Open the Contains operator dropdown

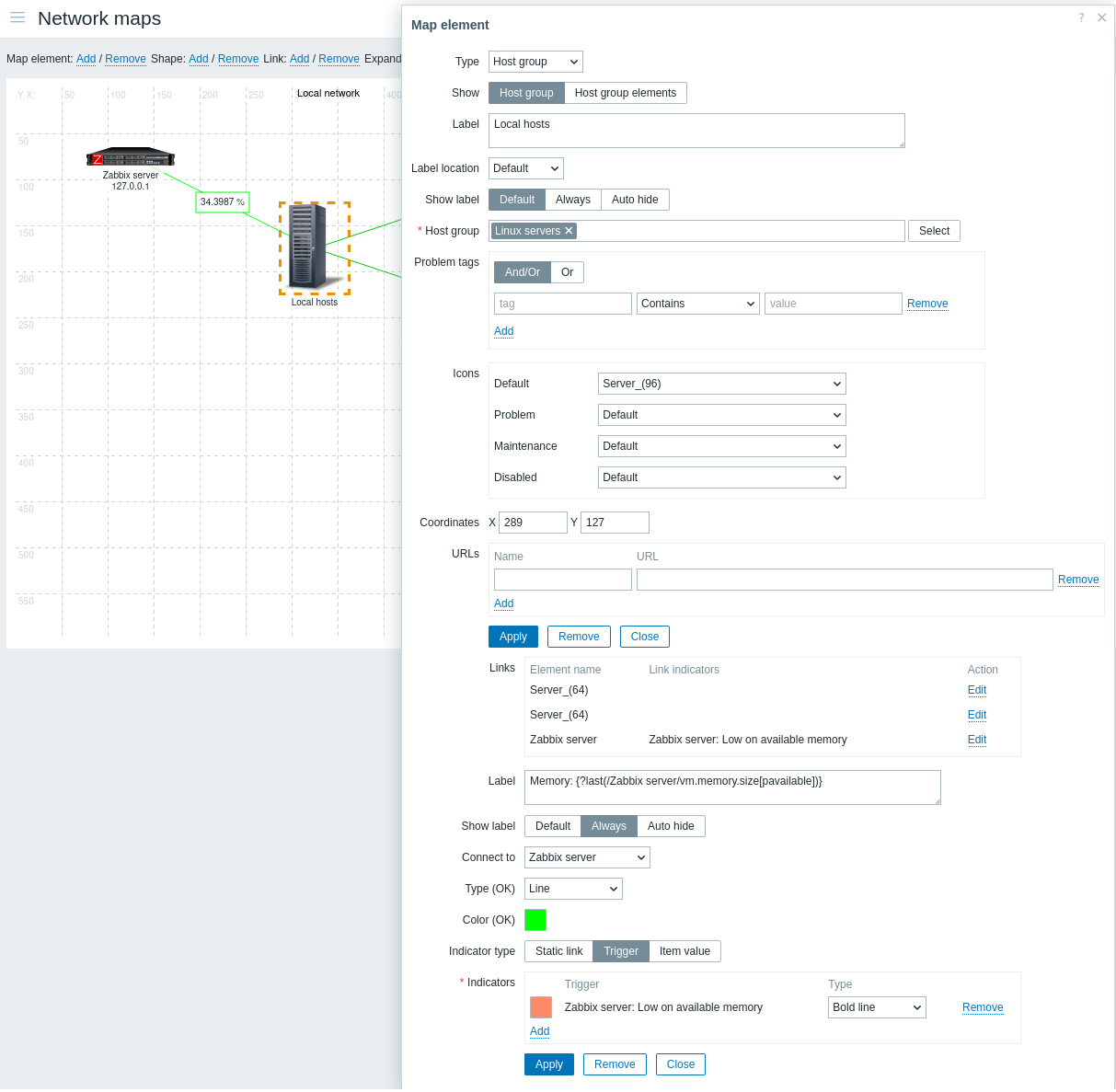[698, 304]
